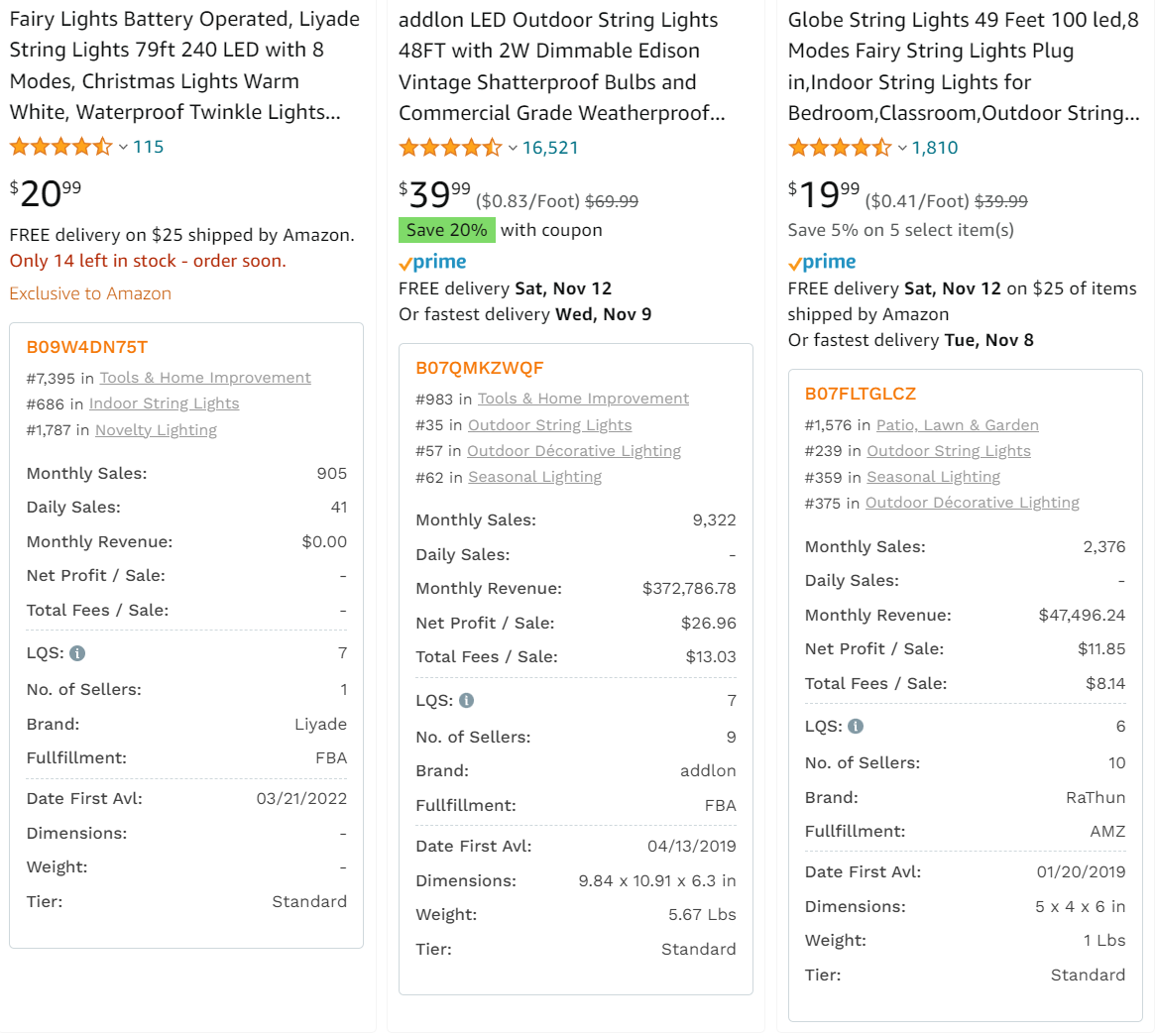
Task: Click LQS info icon in Liyade card
Action: coord(77,653)
